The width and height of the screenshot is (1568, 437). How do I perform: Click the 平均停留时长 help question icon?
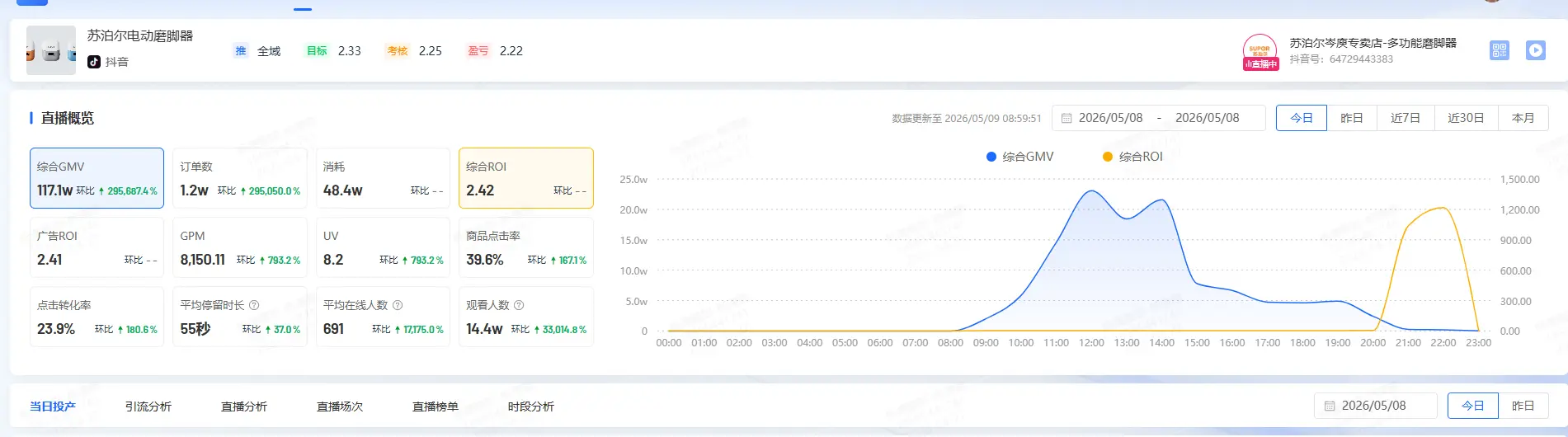[254, 305]
